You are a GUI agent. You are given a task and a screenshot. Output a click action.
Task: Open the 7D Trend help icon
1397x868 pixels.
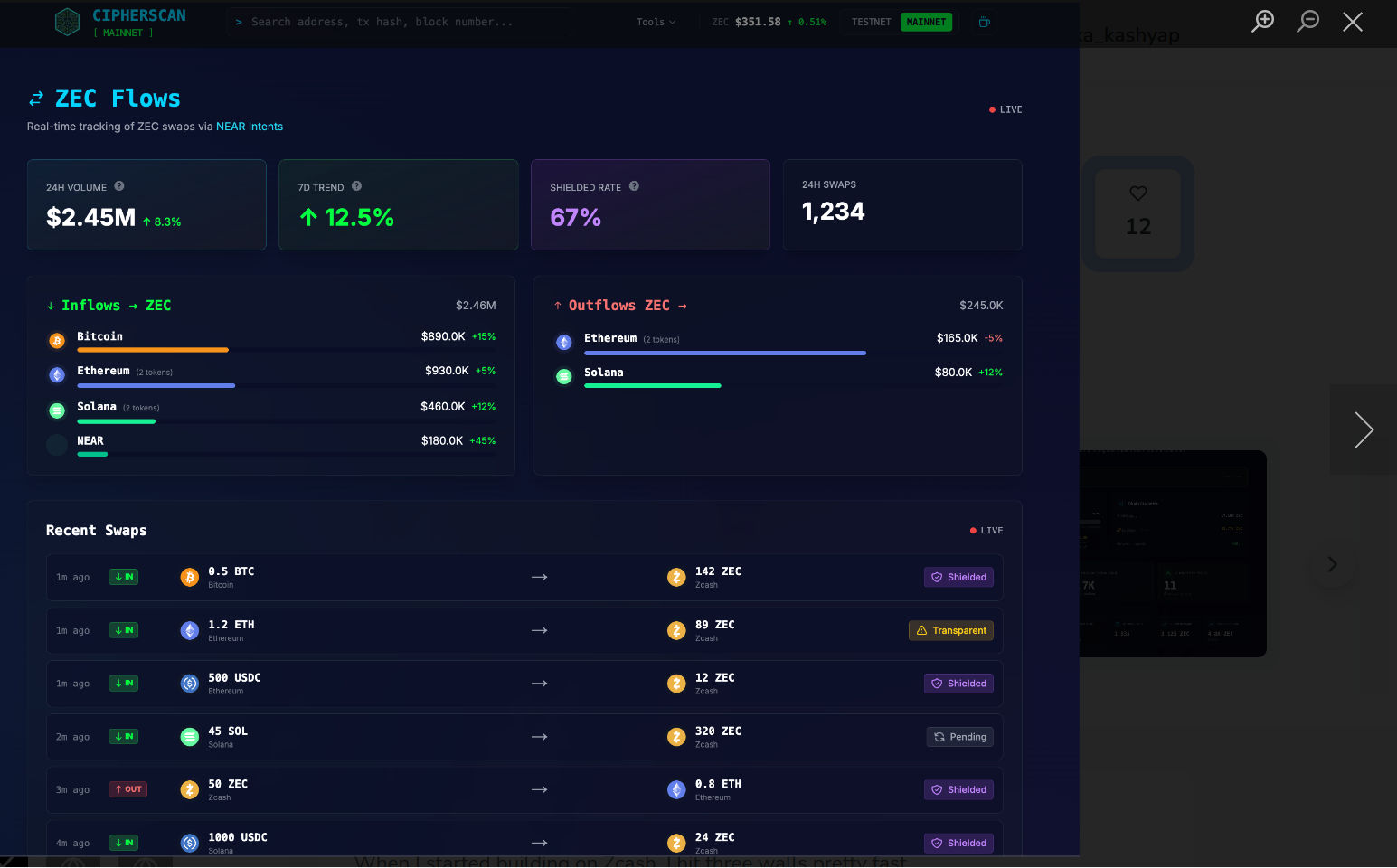(x=357, y=186)
